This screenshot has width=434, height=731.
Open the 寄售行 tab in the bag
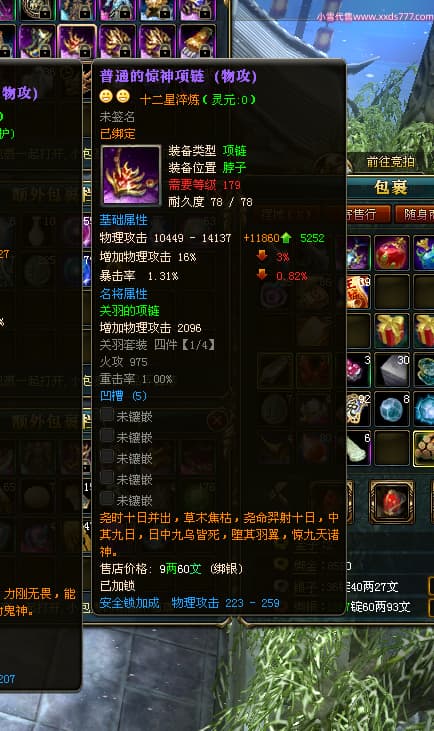[367, 214]
